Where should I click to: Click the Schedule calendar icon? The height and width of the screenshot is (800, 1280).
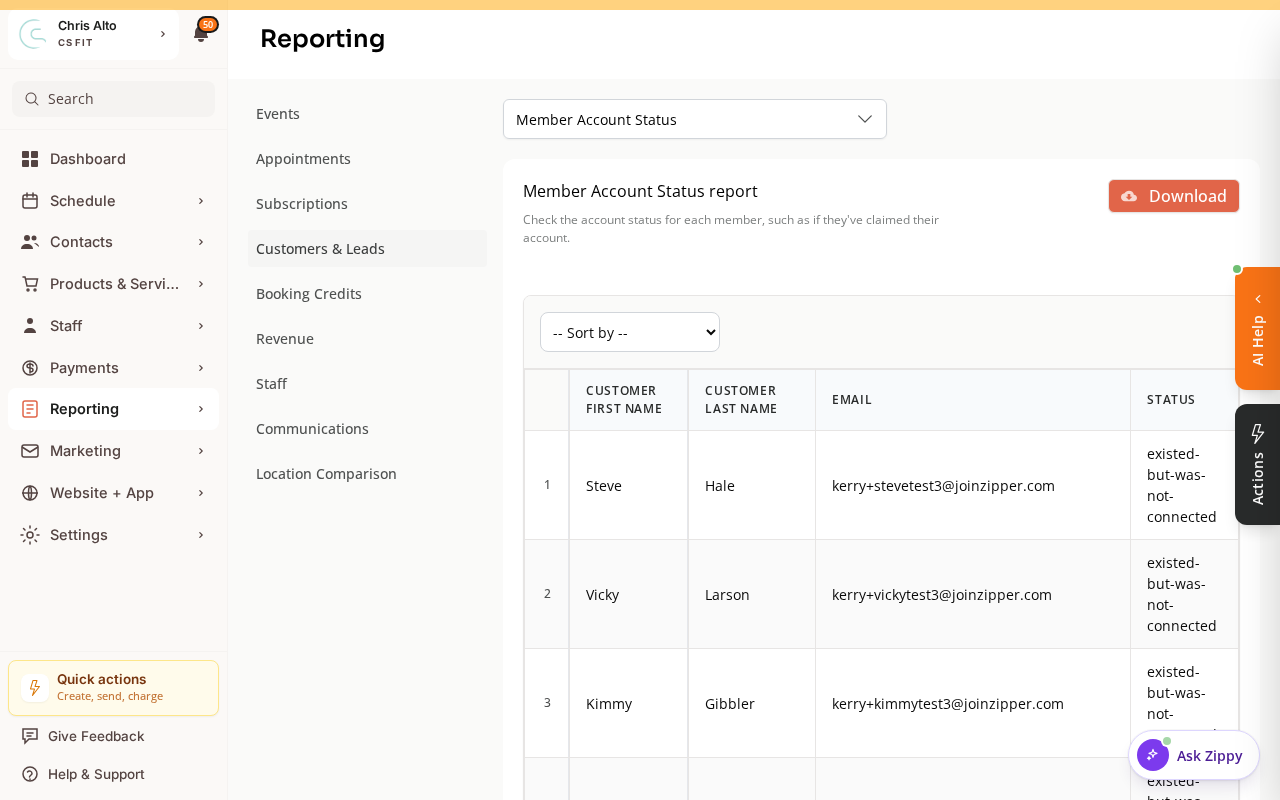[x=30, y=201]
